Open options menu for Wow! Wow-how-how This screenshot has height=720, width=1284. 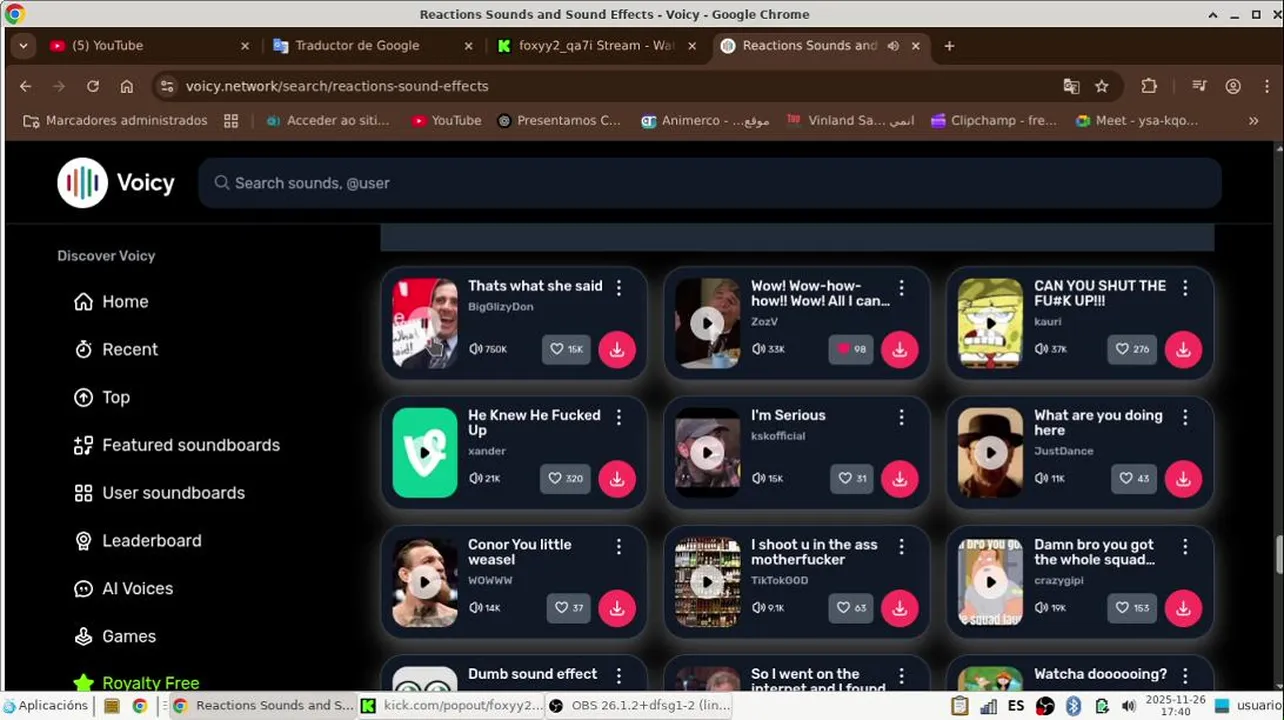pos(902,288)
